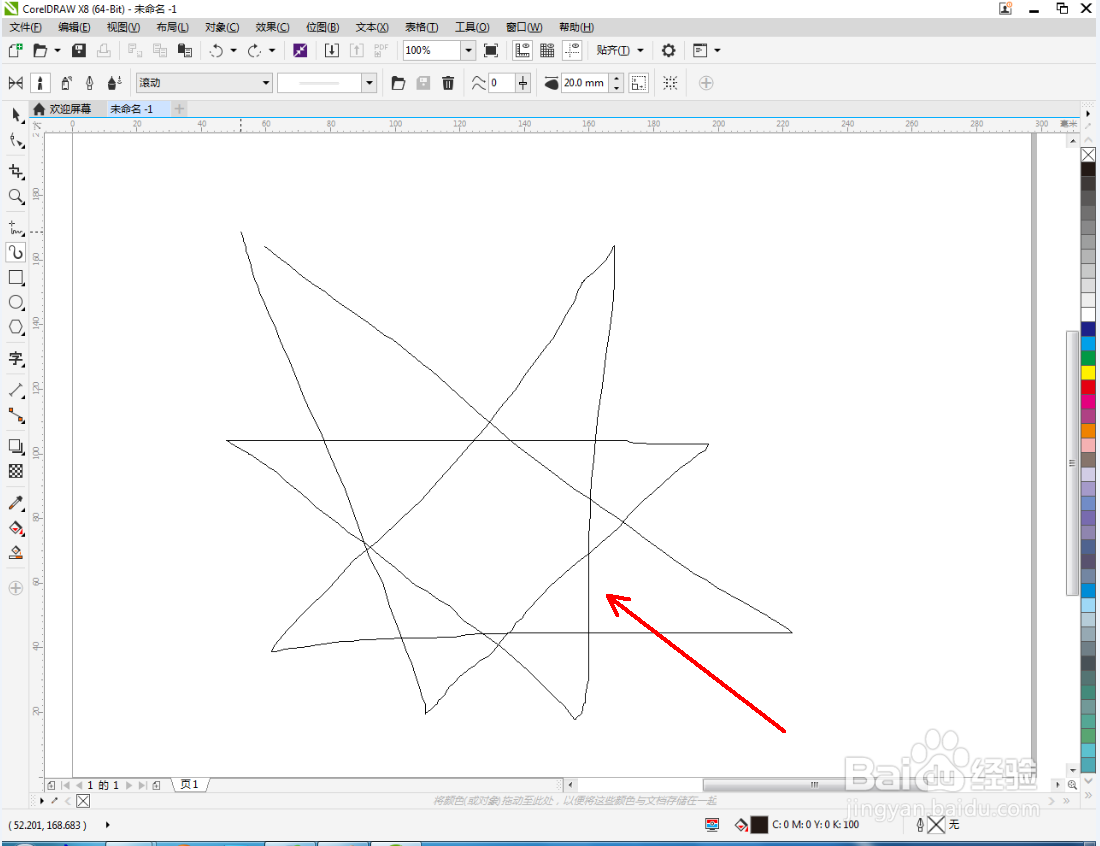The height and width of the screenshot is (846, 1100).
Task: Open the File menu
Action: (x=25, y=27)
